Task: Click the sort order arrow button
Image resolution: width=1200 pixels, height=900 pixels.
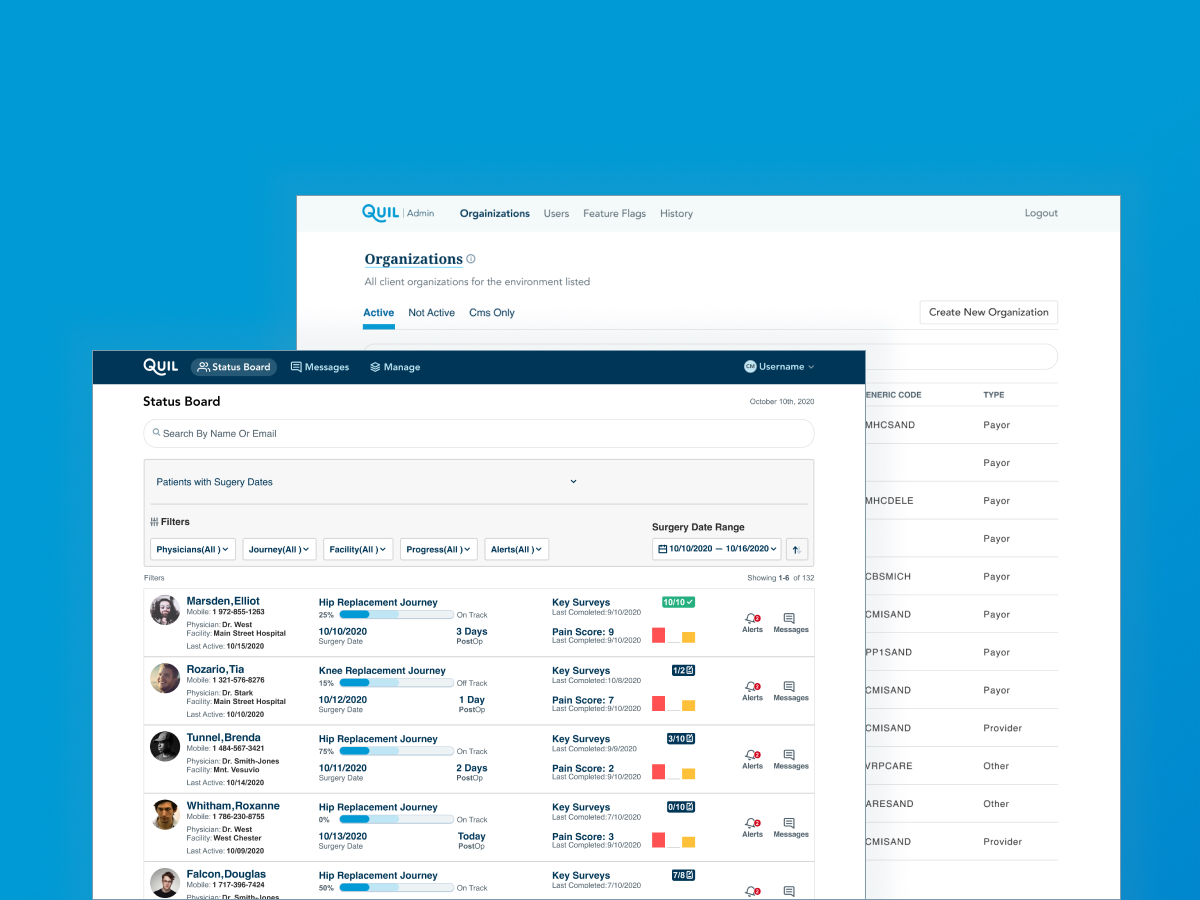Action: (797, 549)
